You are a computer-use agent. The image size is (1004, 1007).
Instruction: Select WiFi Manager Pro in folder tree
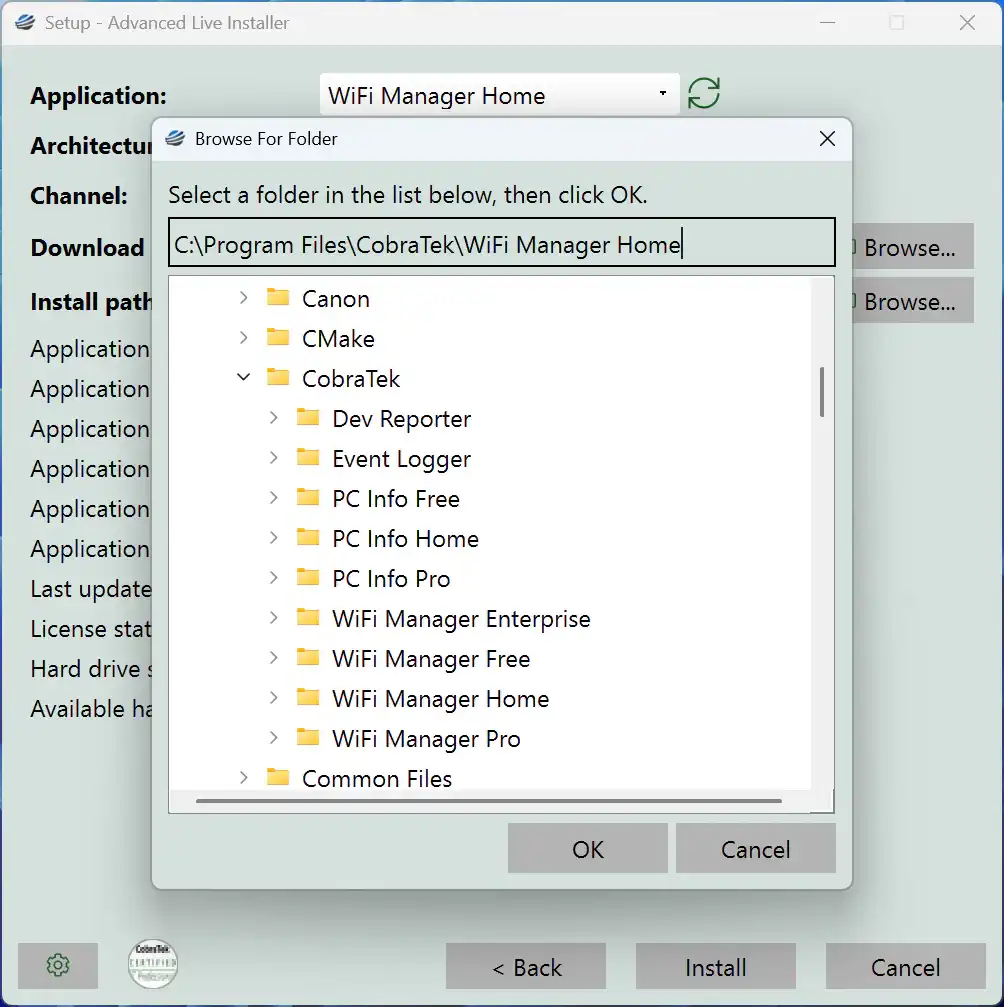(x=426, y=739)
